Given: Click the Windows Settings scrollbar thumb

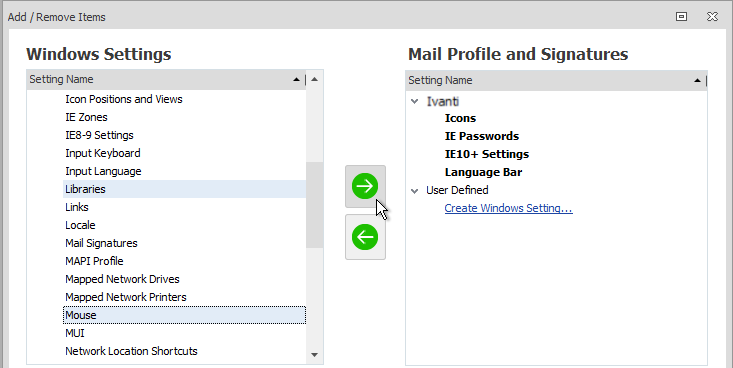Looking at the screenshot, I should point(315,205).
